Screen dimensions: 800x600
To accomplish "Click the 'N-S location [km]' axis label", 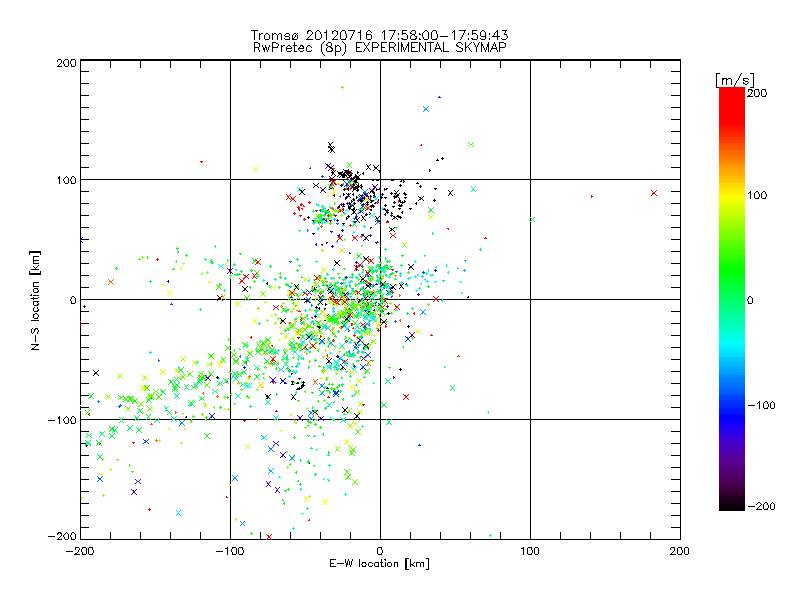I will 35,301.
